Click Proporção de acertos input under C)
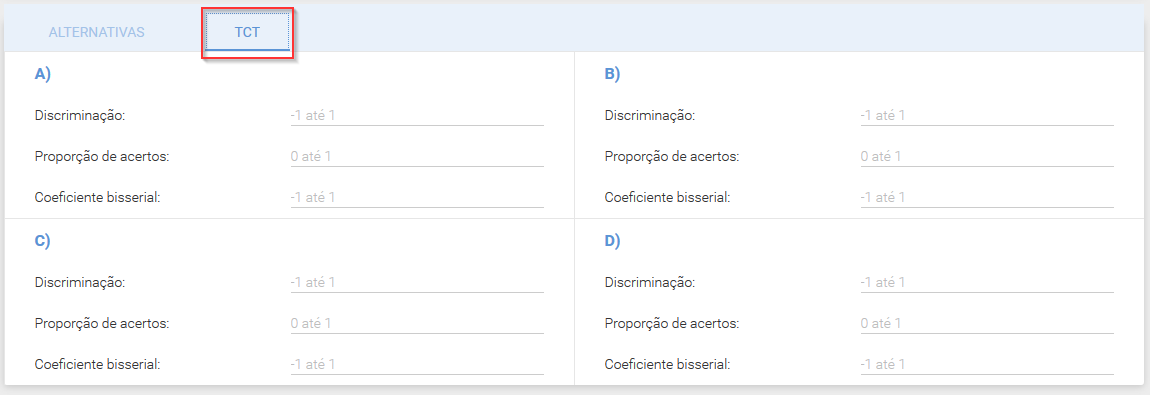The height and width of the screenshot is (395, 1150). pos(417,324)
